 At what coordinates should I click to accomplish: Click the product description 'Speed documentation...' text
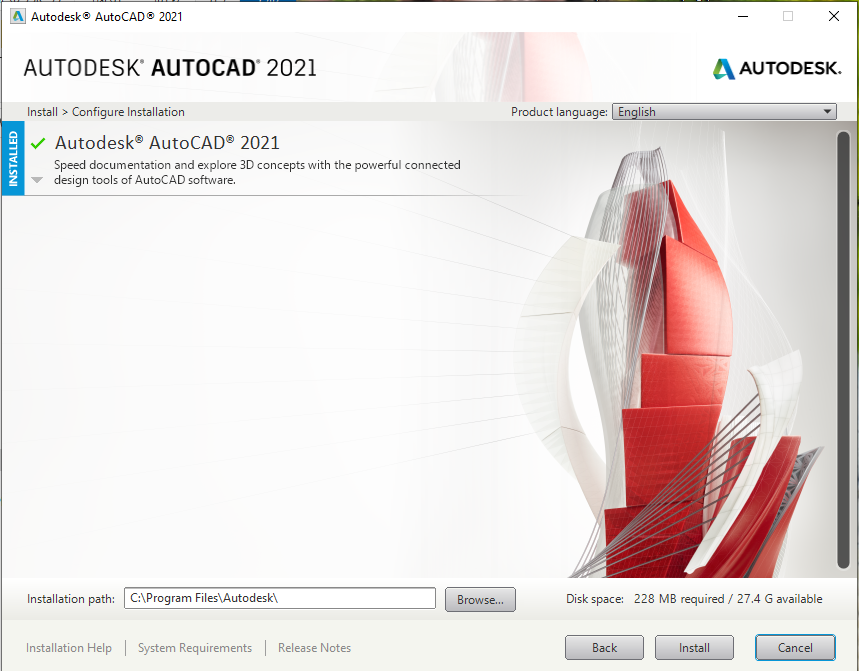pyautogui.click(x=257, y=172)
